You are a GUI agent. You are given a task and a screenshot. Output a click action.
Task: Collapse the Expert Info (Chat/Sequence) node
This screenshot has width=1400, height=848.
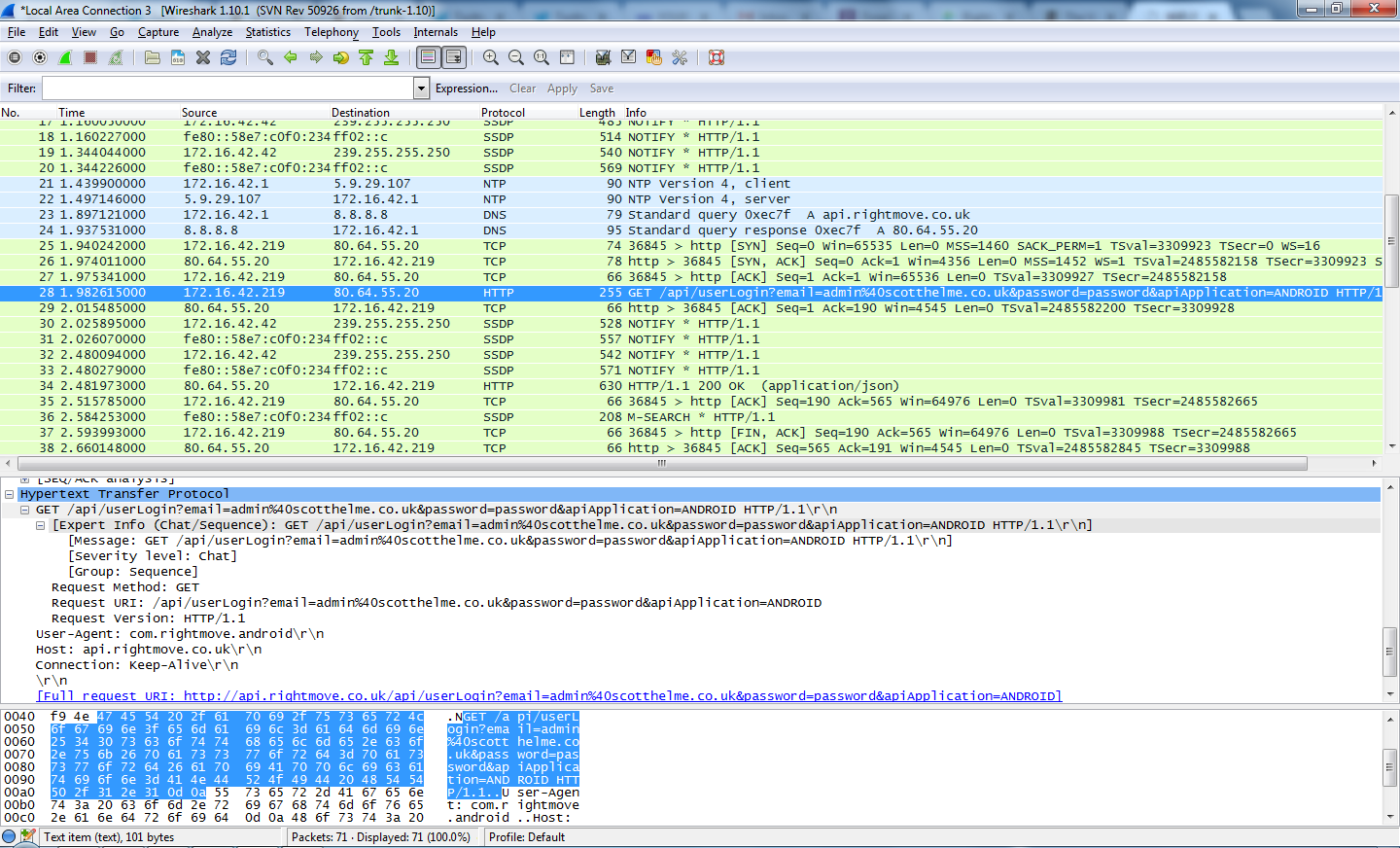(40, 525)
